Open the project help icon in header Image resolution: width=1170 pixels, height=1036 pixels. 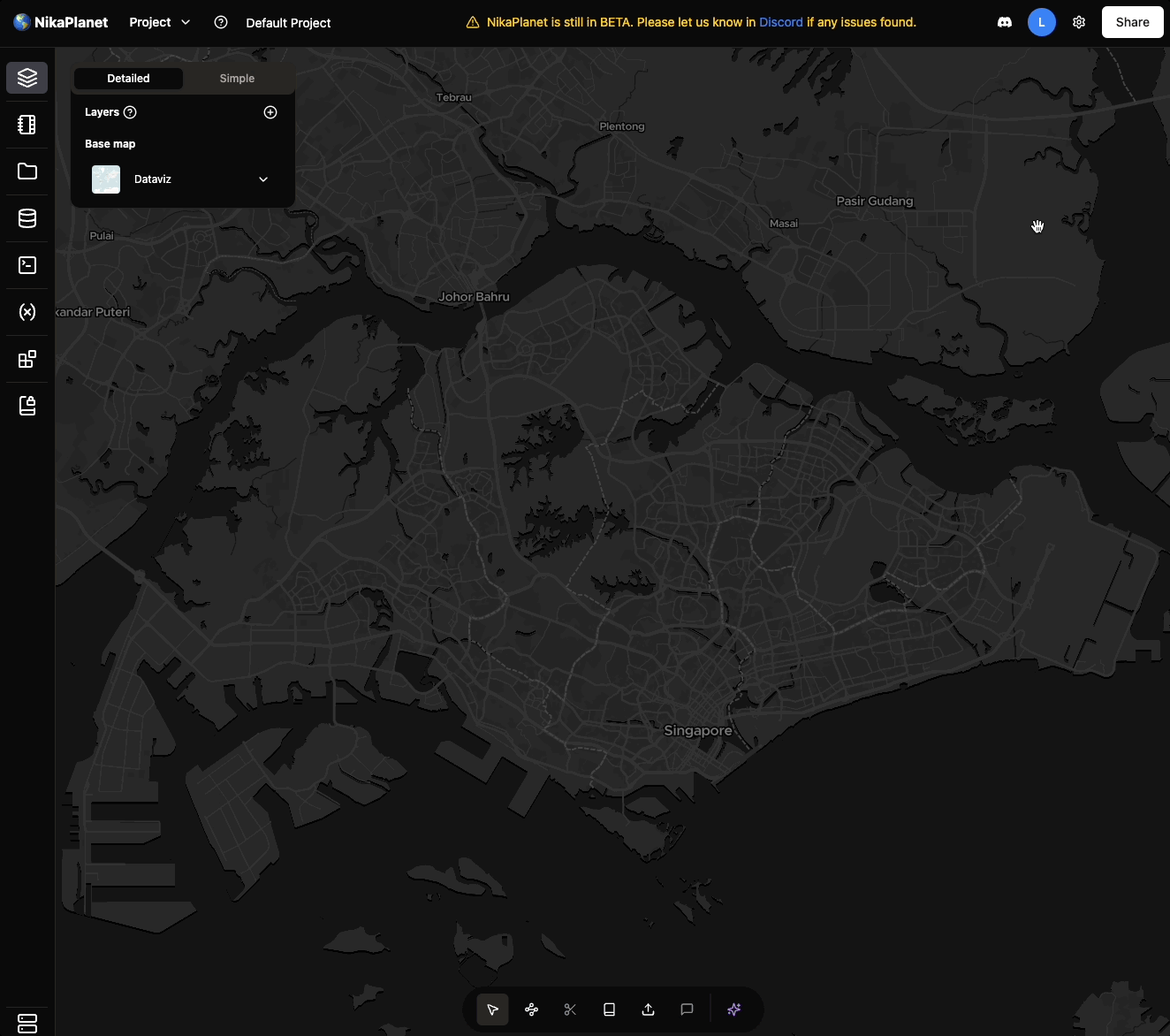(221, 22)
